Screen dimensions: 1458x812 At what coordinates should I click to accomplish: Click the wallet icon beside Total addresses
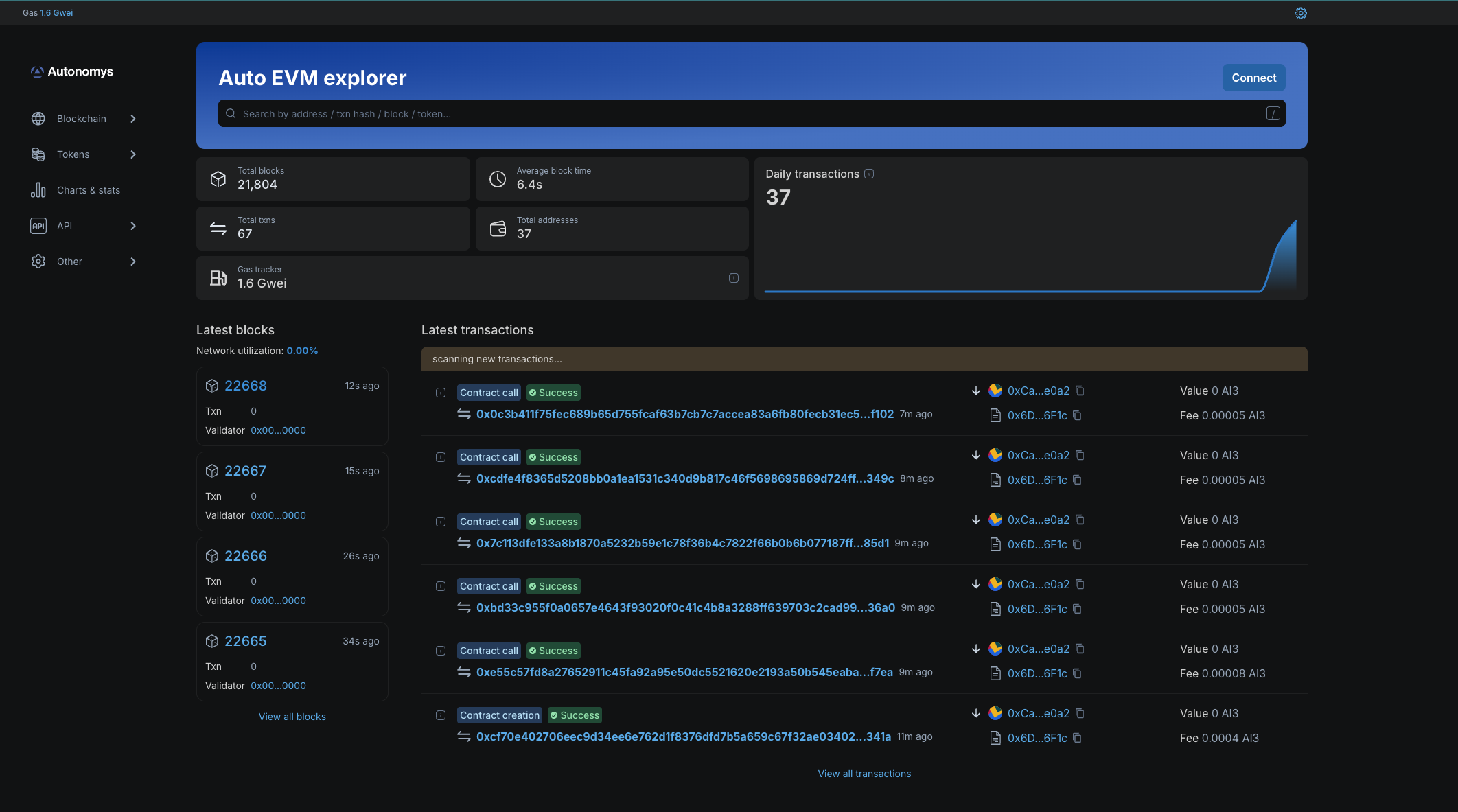pos(498,228)
